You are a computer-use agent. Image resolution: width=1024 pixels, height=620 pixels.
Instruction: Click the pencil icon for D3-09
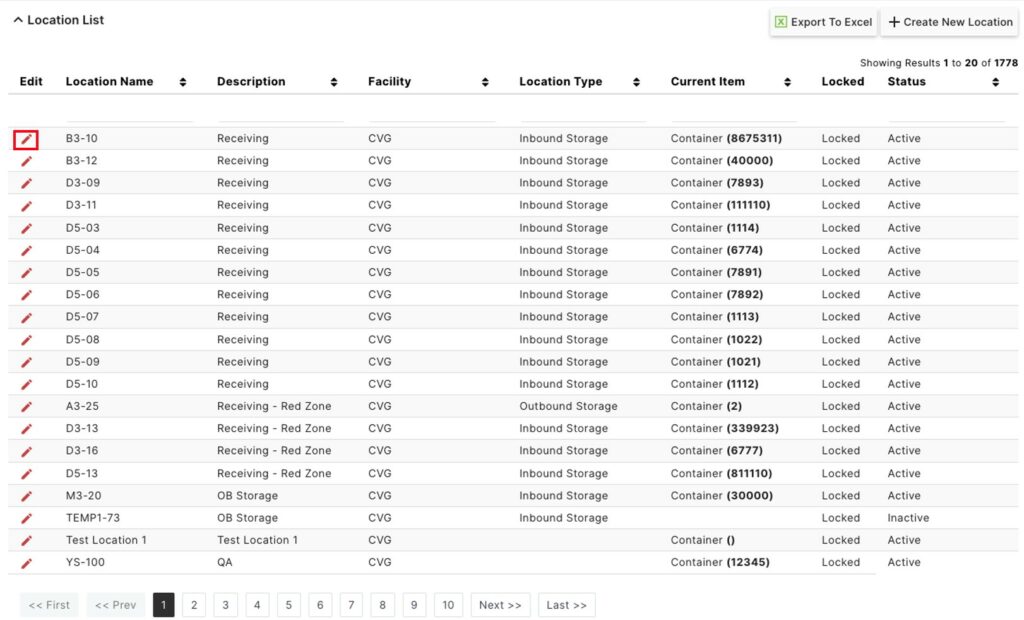(26, 183)
